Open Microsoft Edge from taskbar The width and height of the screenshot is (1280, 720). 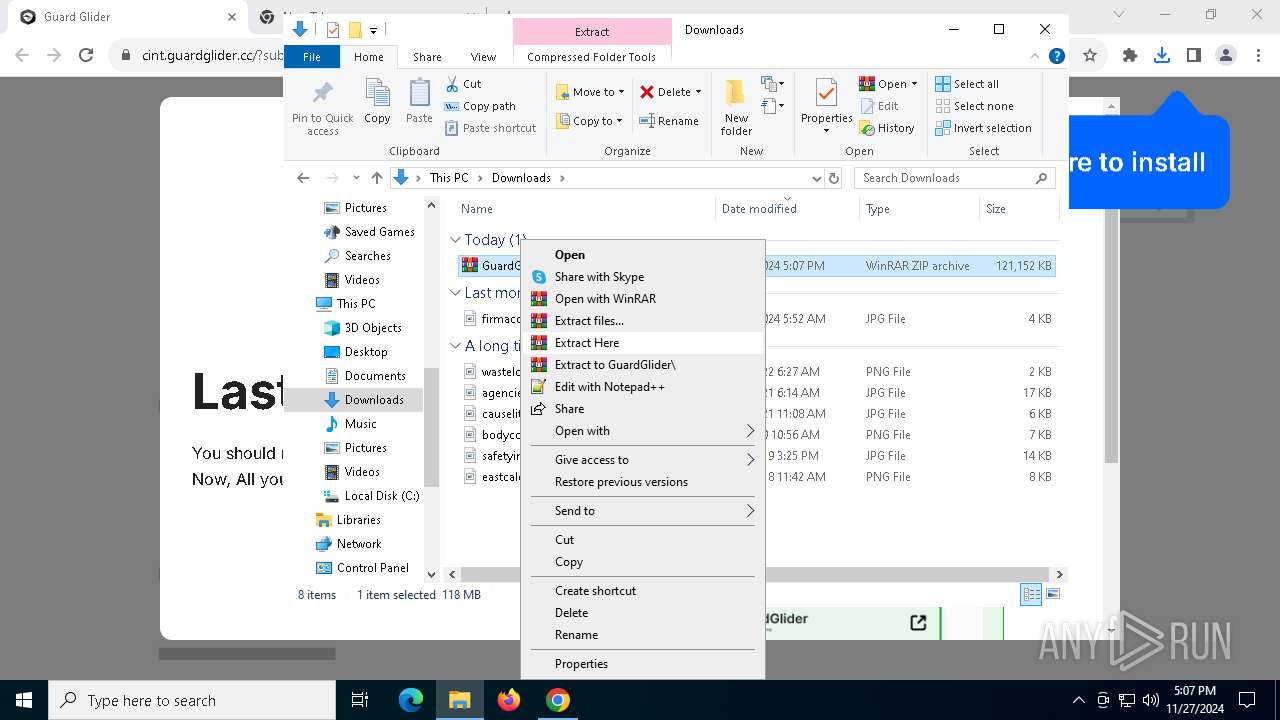(x=411, y=700)
